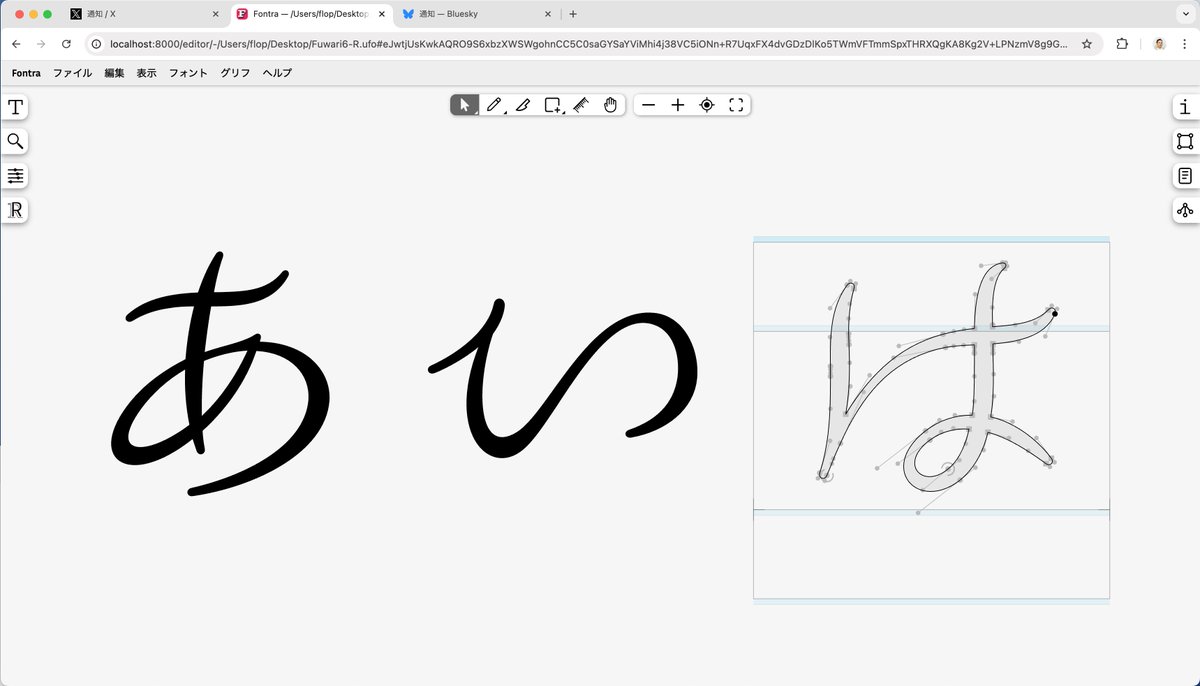
Task: Close the 通知 / X tab
Action: (215, 14)
